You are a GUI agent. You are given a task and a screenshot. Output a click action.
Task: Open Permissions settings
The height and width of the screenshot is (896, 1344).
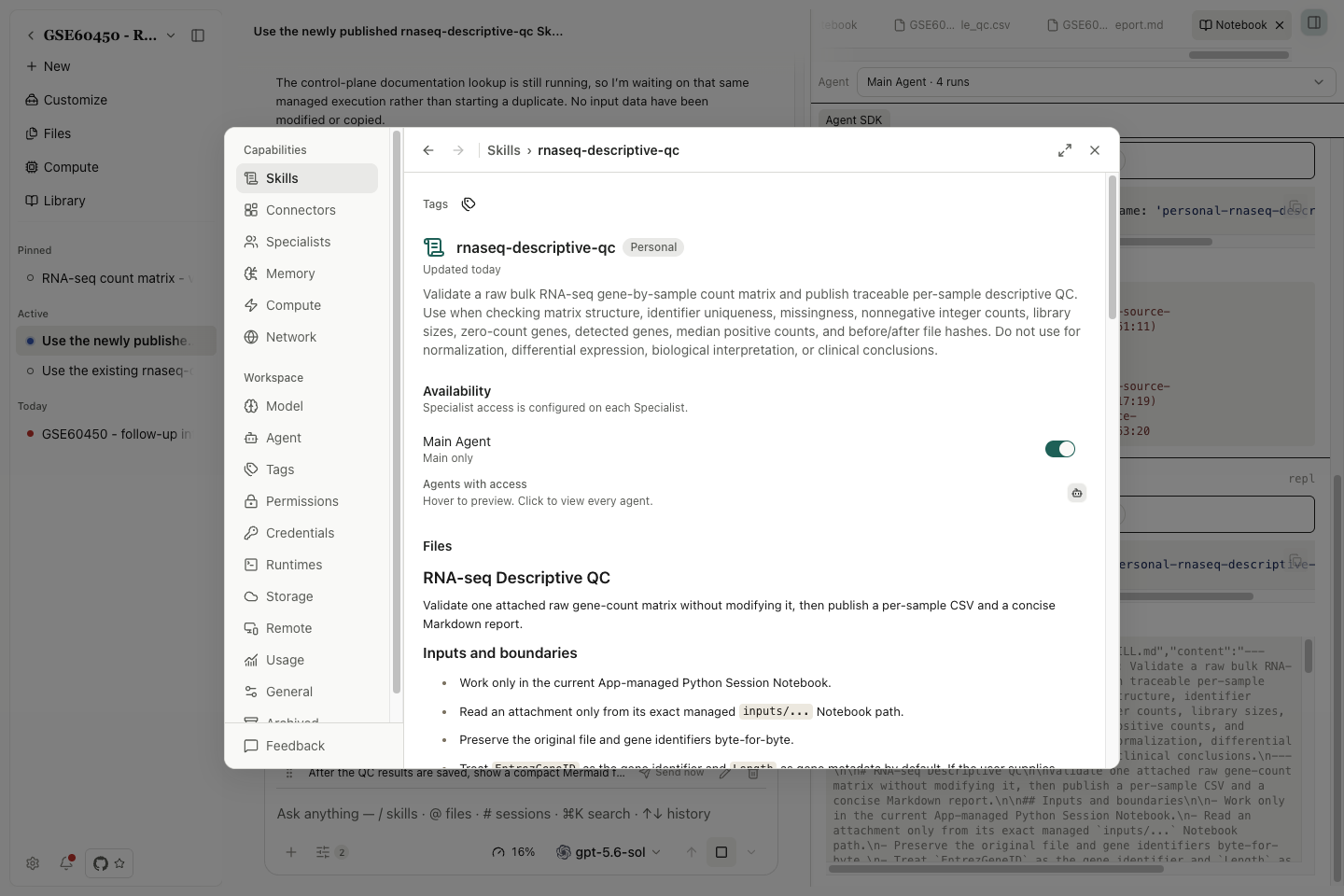[307, 501]
